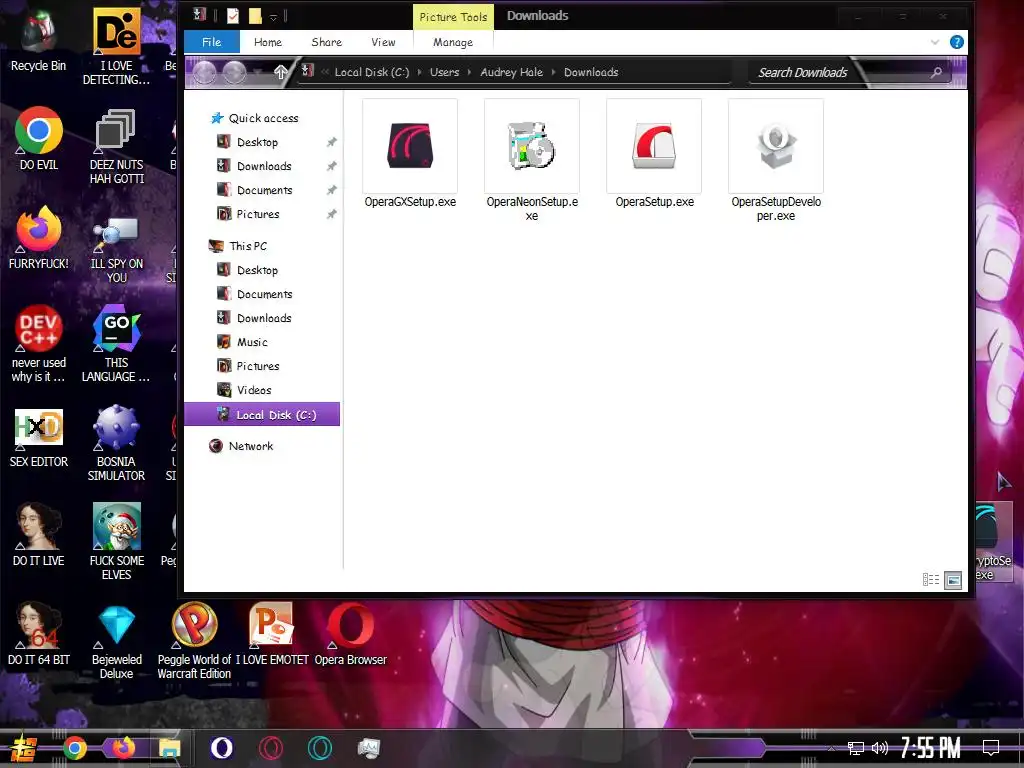Image resolution: width=1024 pixels, height=768 pixels.
Task: Switch to the View ribbon tab
Action: (383, 42)
